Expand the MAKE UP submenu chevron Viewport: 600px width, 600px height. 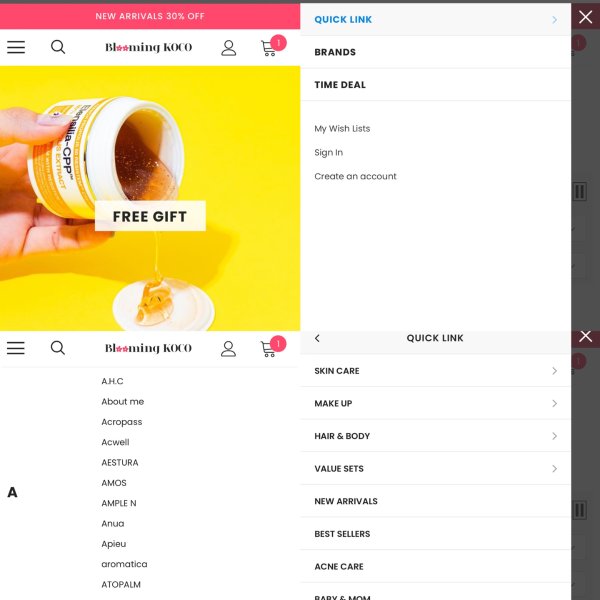point(554,403)
